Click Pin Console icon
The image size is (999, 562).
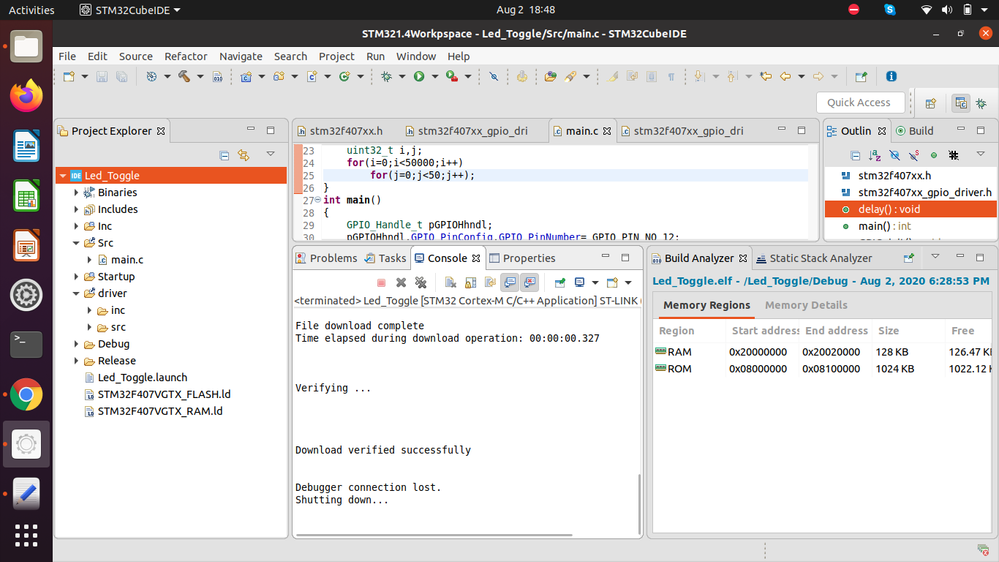(x=560, y=282)
